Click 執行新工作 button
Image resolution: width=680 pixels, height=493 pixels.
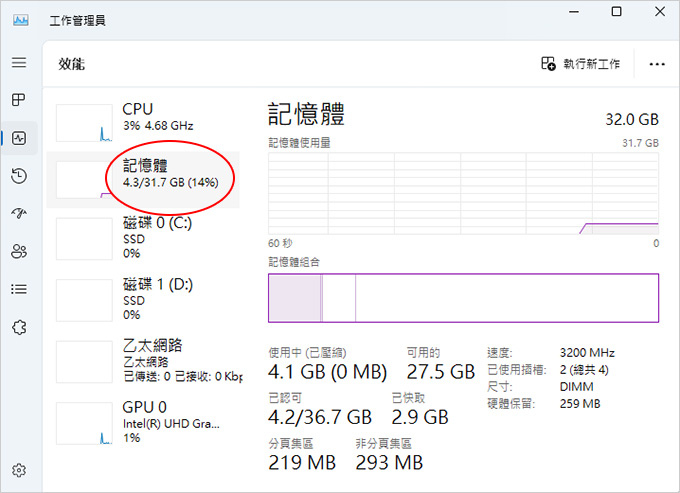pos(581,64)
